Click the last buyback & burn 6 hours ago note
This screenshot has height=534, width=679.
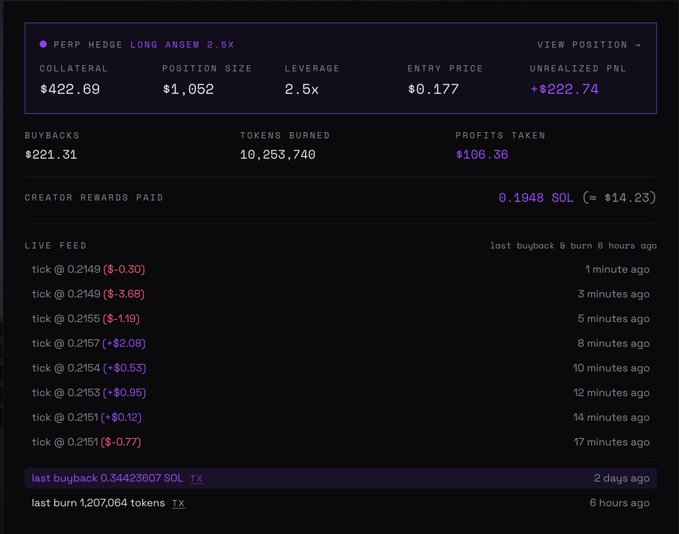573,246
